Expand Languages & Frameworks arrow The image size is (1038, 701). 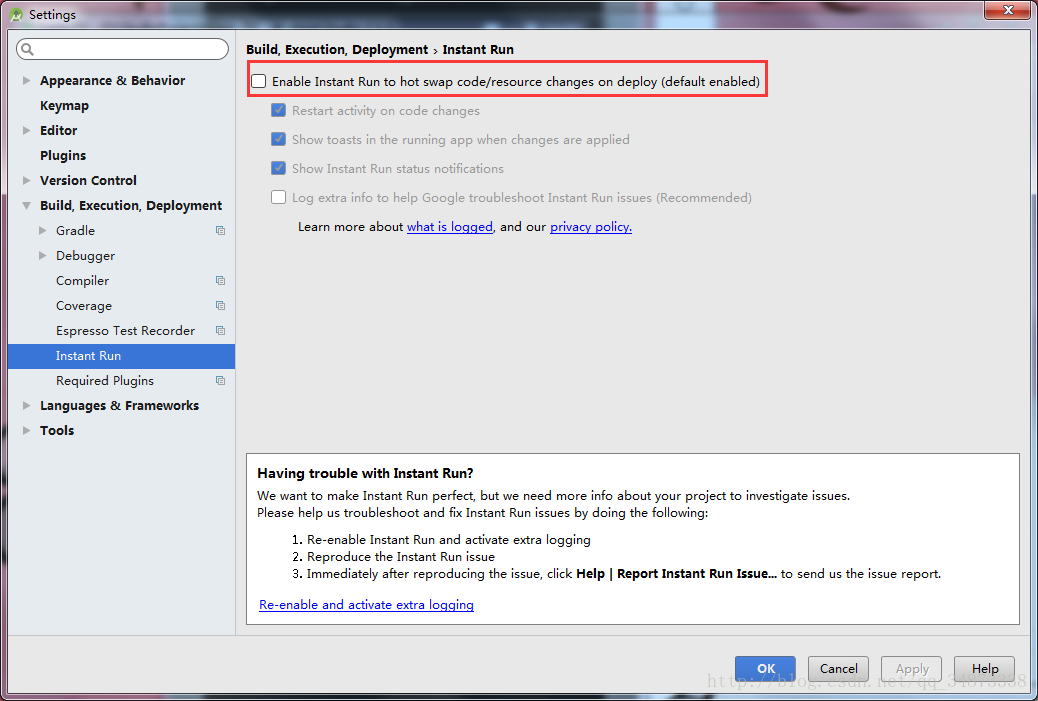pos(26,405)
